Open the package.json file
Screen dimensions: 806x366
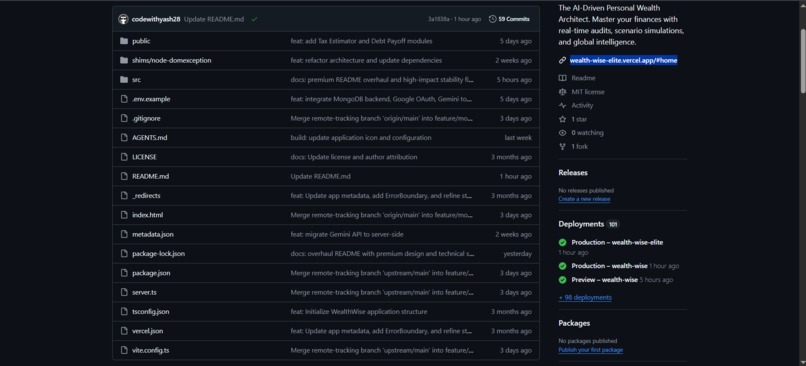pos(151,273)
